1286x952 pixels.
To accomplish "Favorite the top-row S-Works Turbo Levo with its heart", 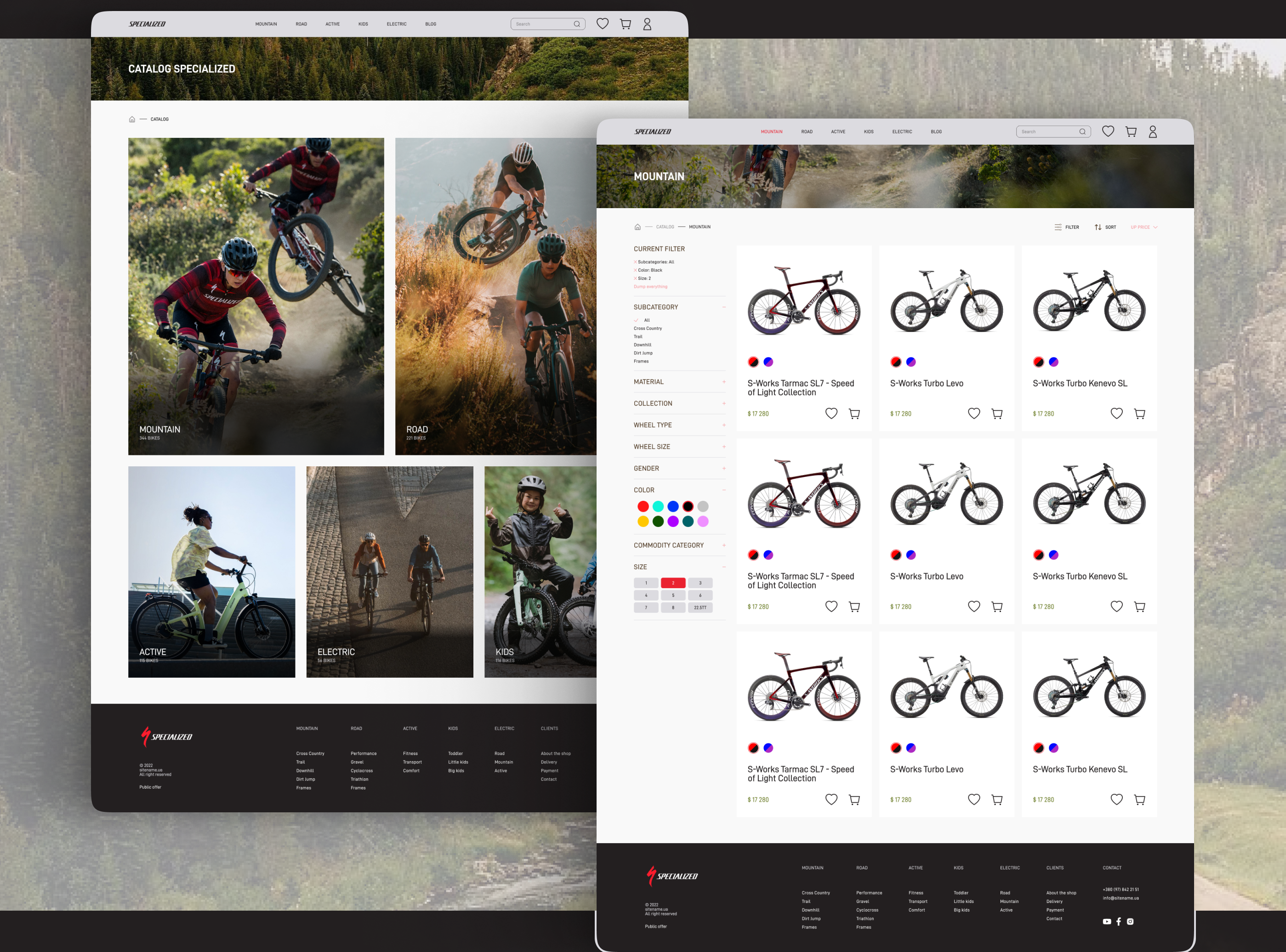I will (973, 413).
